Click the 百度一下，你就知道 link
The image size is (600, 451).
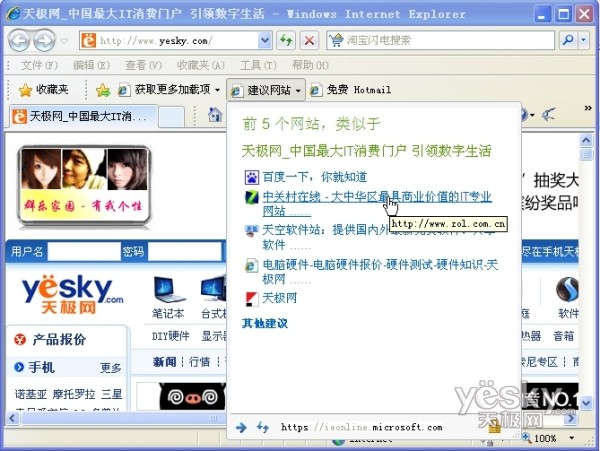point(315,177)
